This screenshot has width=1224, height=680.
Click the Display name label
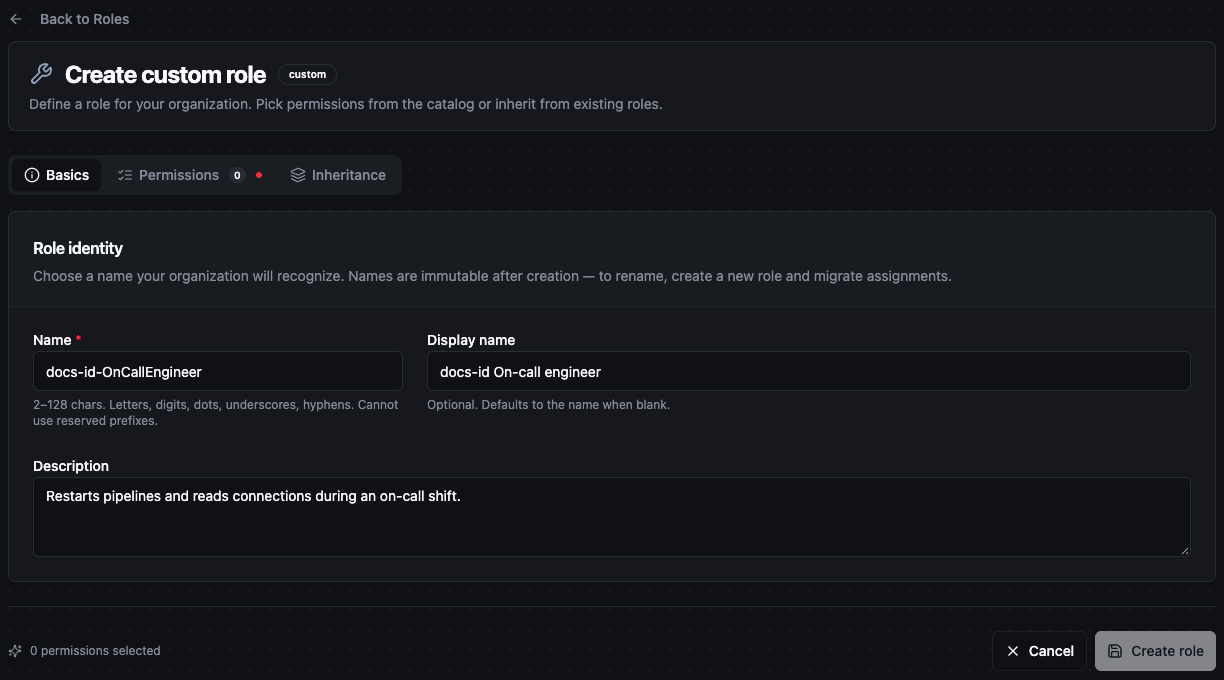pos(471,340)
